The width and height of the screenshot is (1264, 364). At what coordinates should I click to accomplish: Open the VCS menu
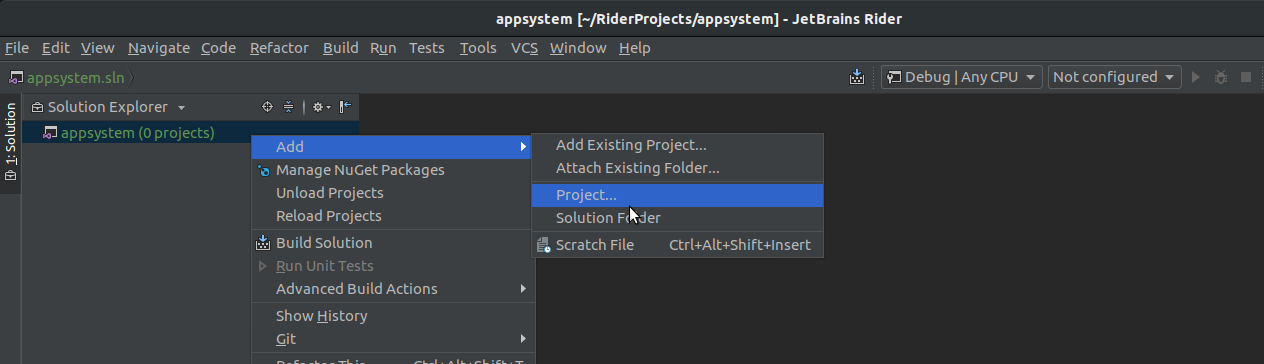525,48
